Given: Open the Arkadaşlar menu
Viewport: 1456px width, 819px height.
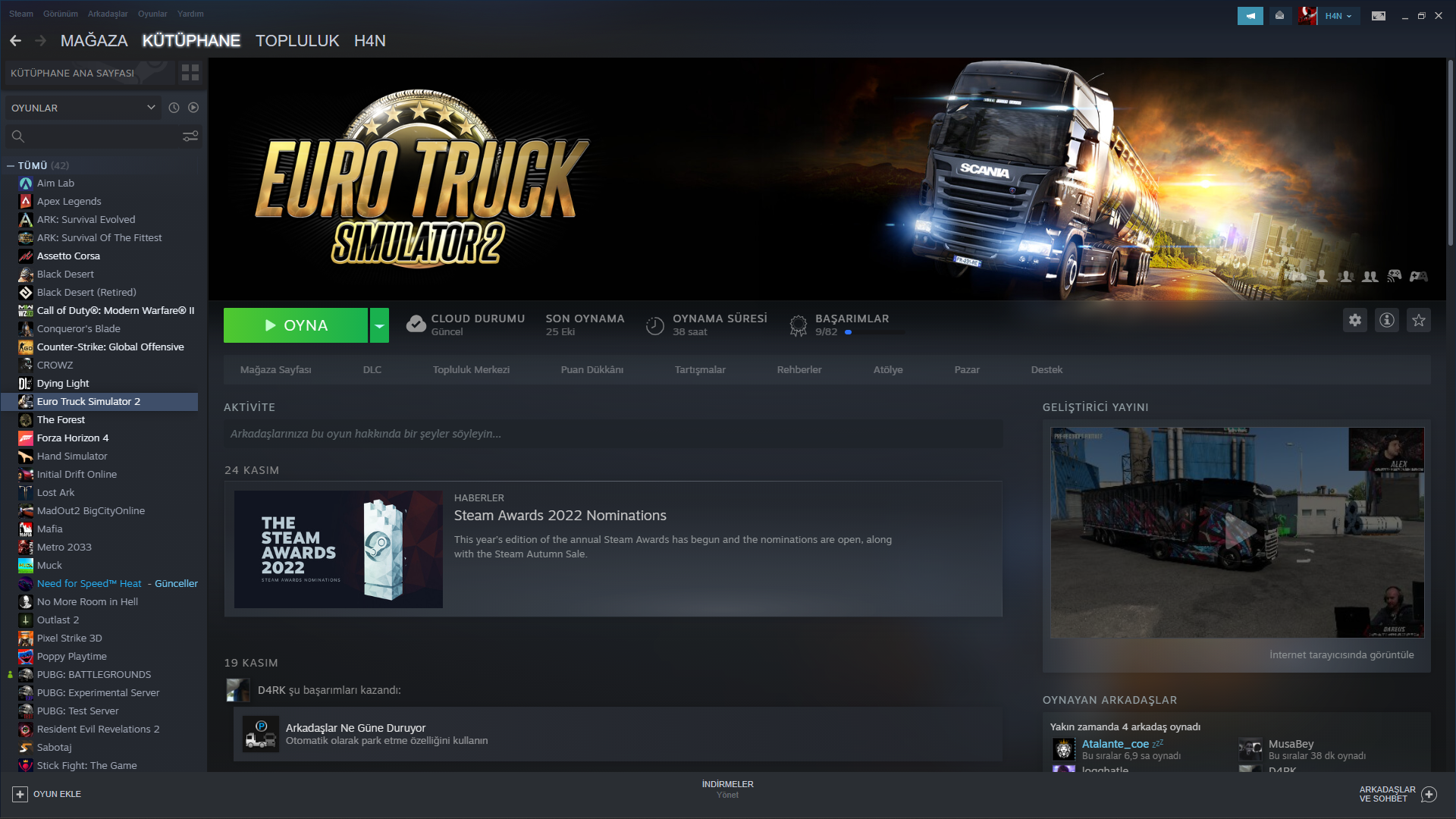Looking at the screenshot, I should [108, 14].
